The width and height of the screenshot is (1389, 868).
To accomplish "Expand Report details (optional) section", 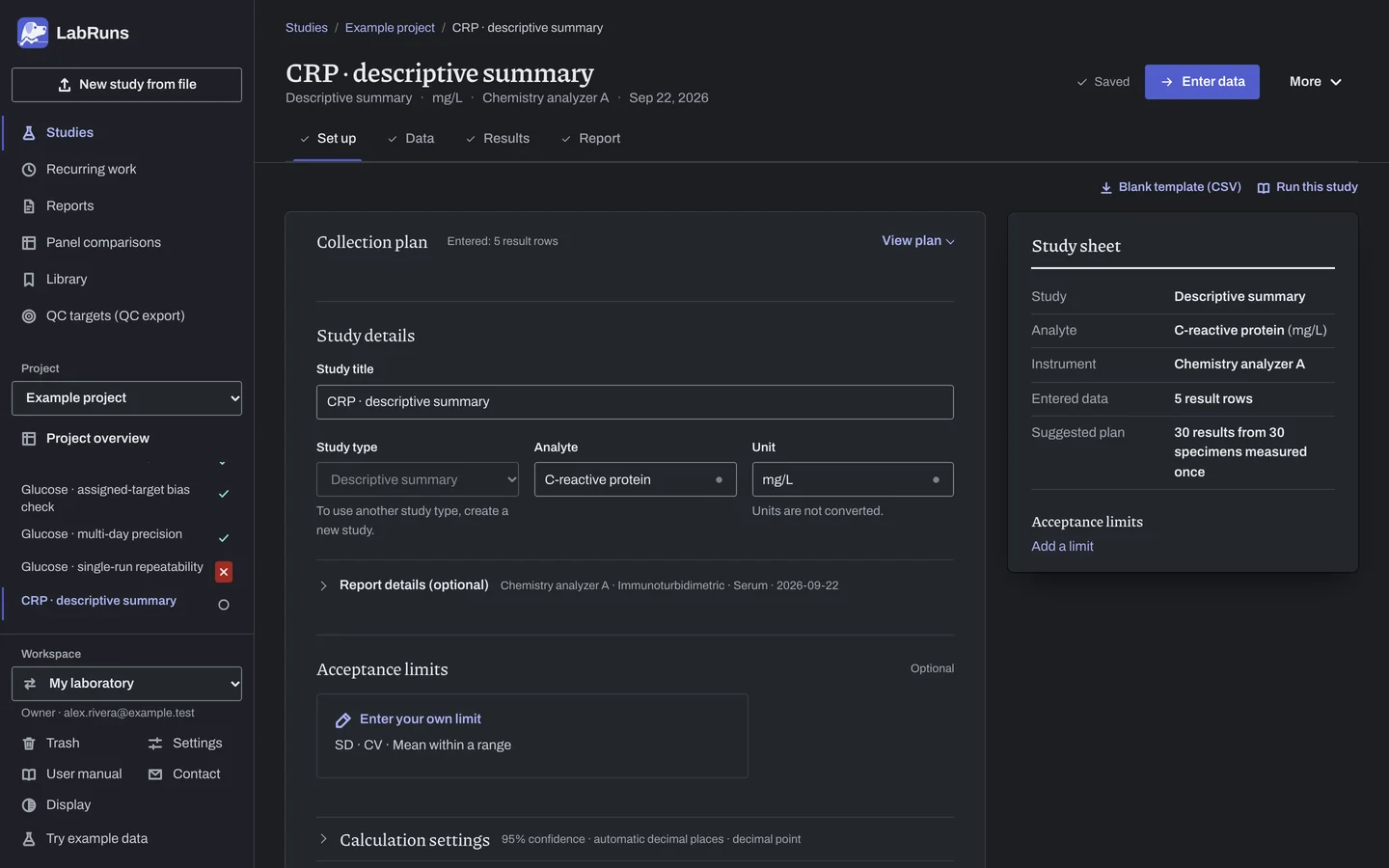I will [323, 585].
